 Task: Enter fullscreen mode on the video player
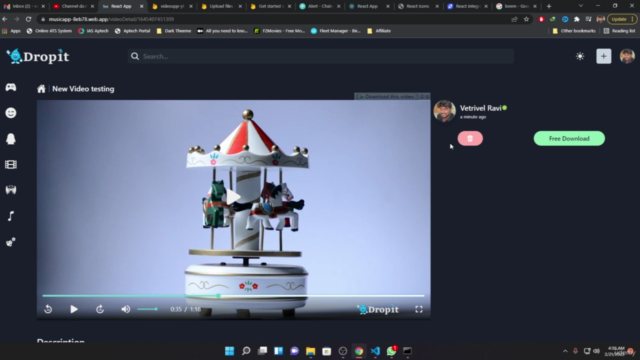tap(419, 309)
